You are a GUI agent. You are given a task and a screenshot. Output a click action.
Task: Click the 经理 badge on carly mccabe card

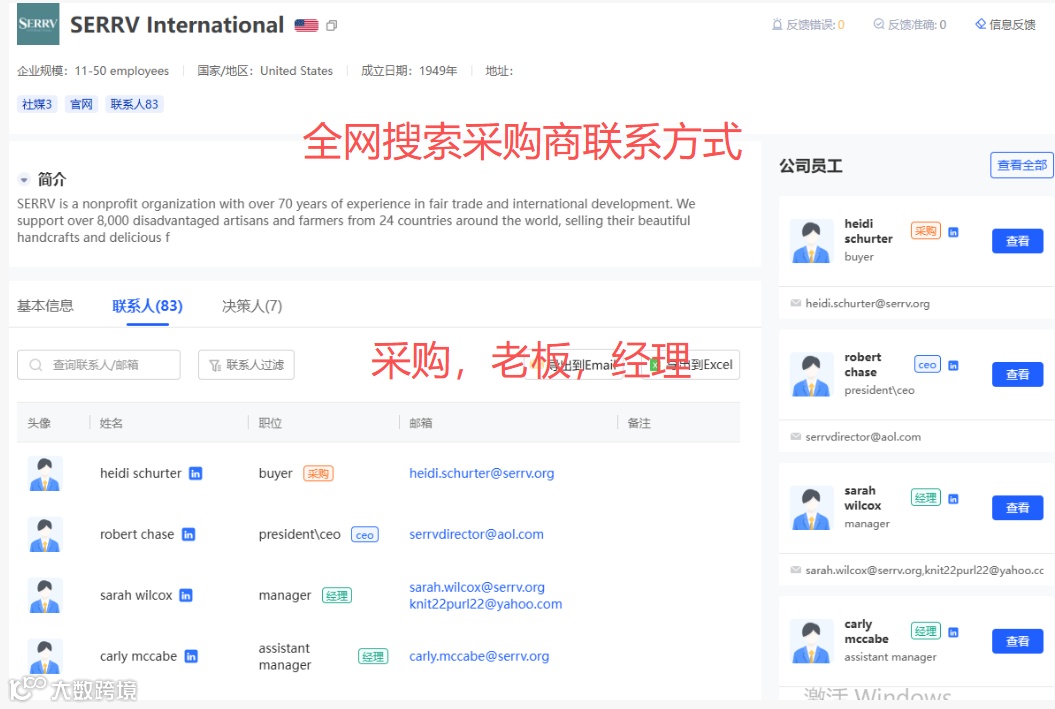[926, 631]
